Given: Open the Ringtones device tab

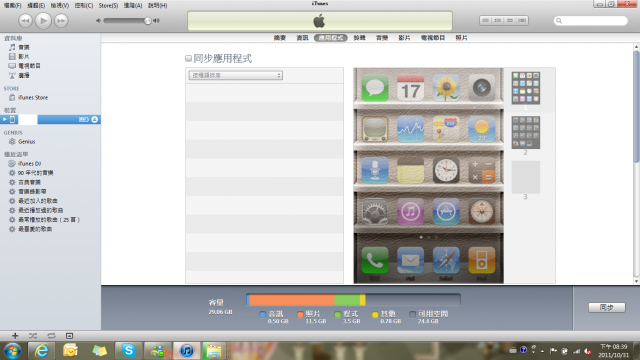Looking at the screenshot, I should point(359,38).
